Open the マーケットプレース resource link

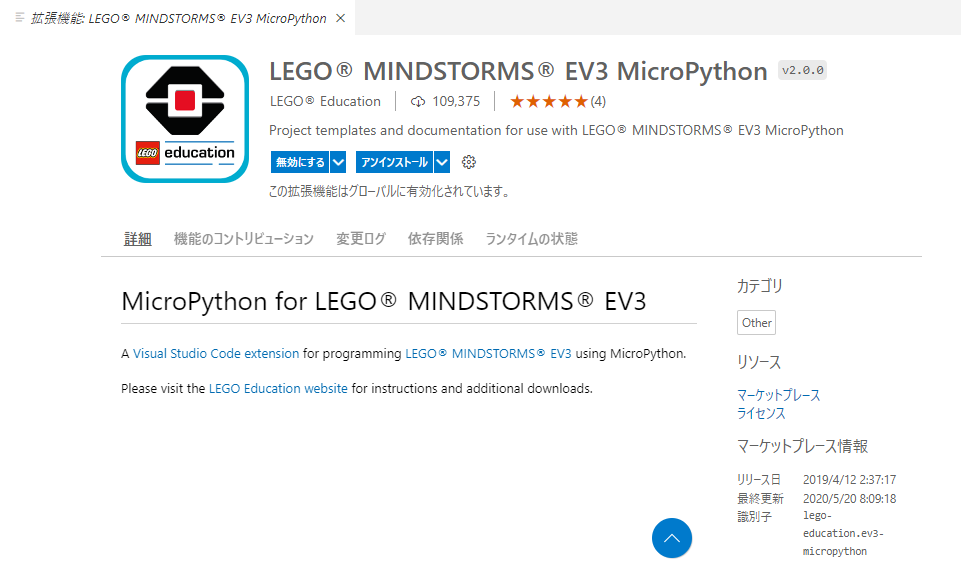pos(778,395)
